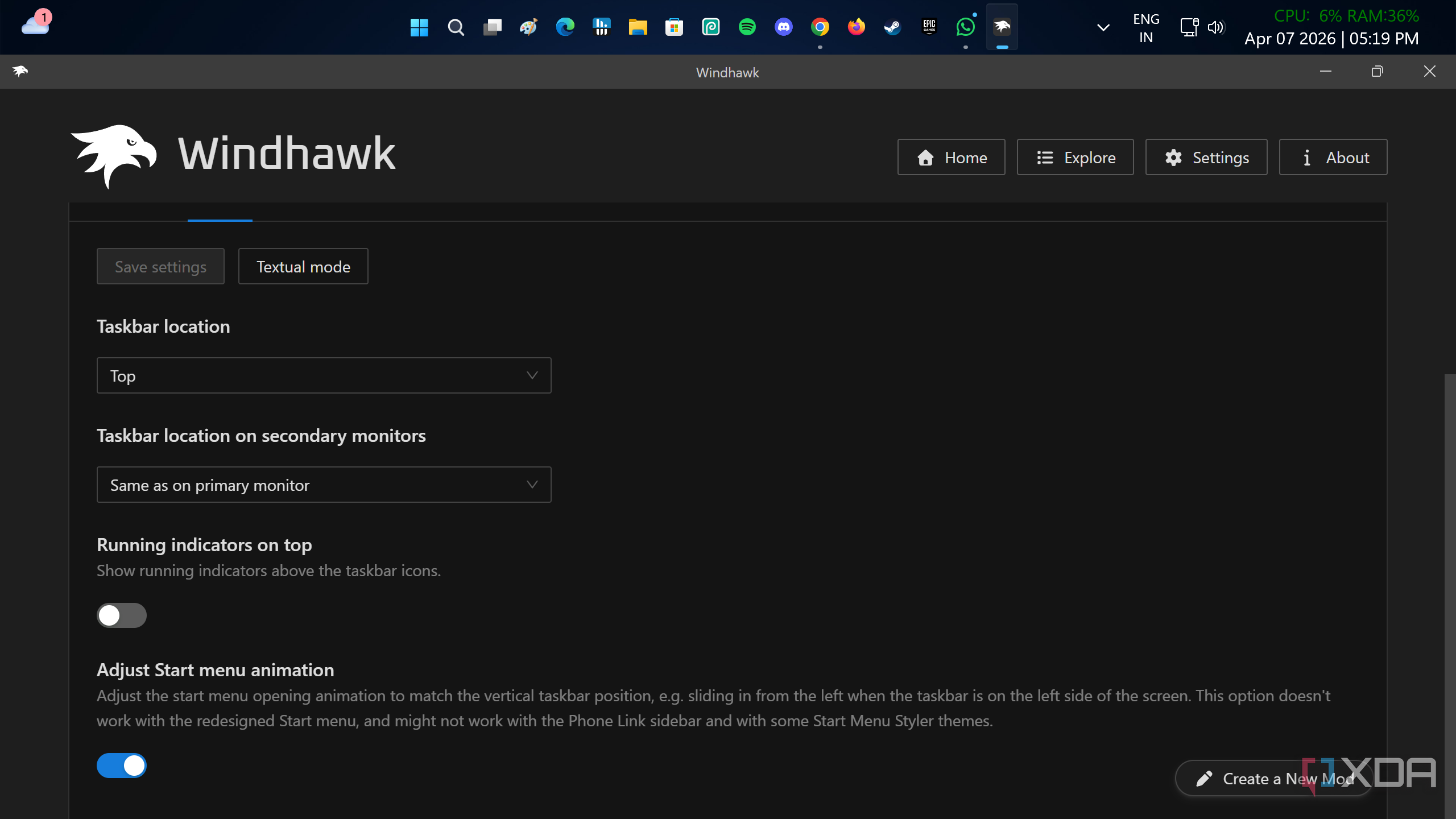Open the blue bar-chart app on taskbar
This screenshot has height=819, width=1456.
[x=601, y=27]
